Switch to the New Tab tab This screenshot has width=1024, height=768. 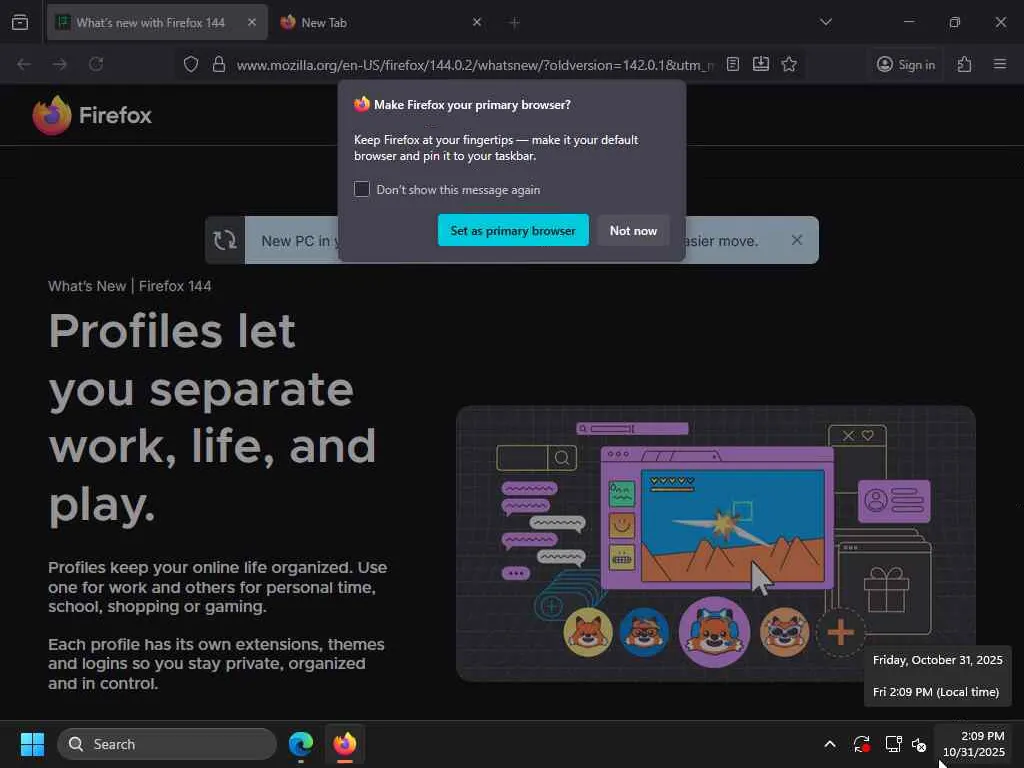pyautogui.click(x=382, y=22)
